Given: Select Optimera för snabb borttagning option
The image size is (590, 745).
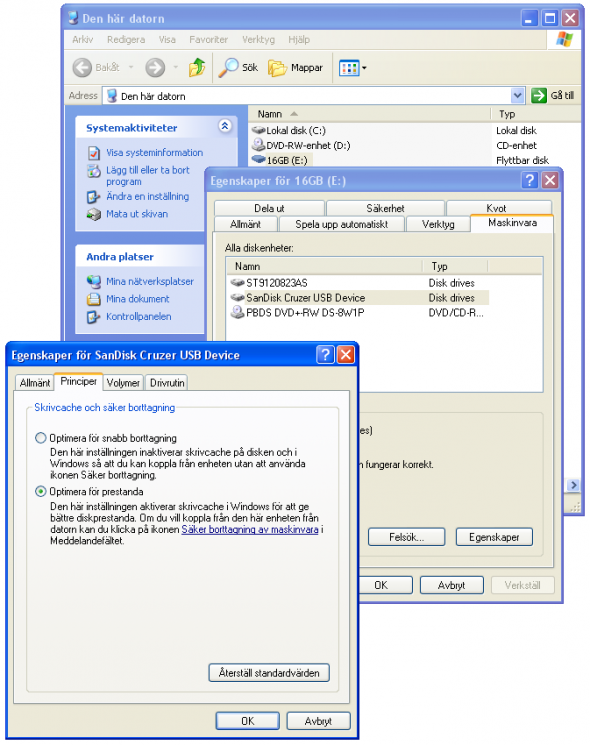Looking at the screenshot, I should pos(41,438).
